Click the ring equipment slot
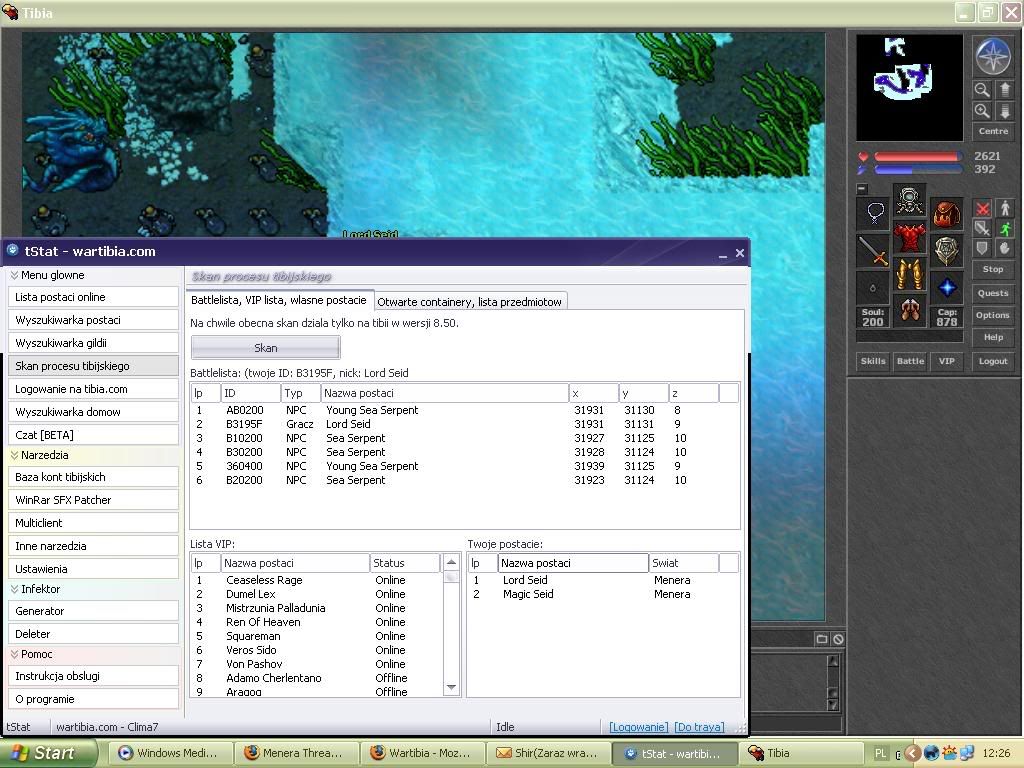Screen dimensions: 1024x768 click(874, 287)
